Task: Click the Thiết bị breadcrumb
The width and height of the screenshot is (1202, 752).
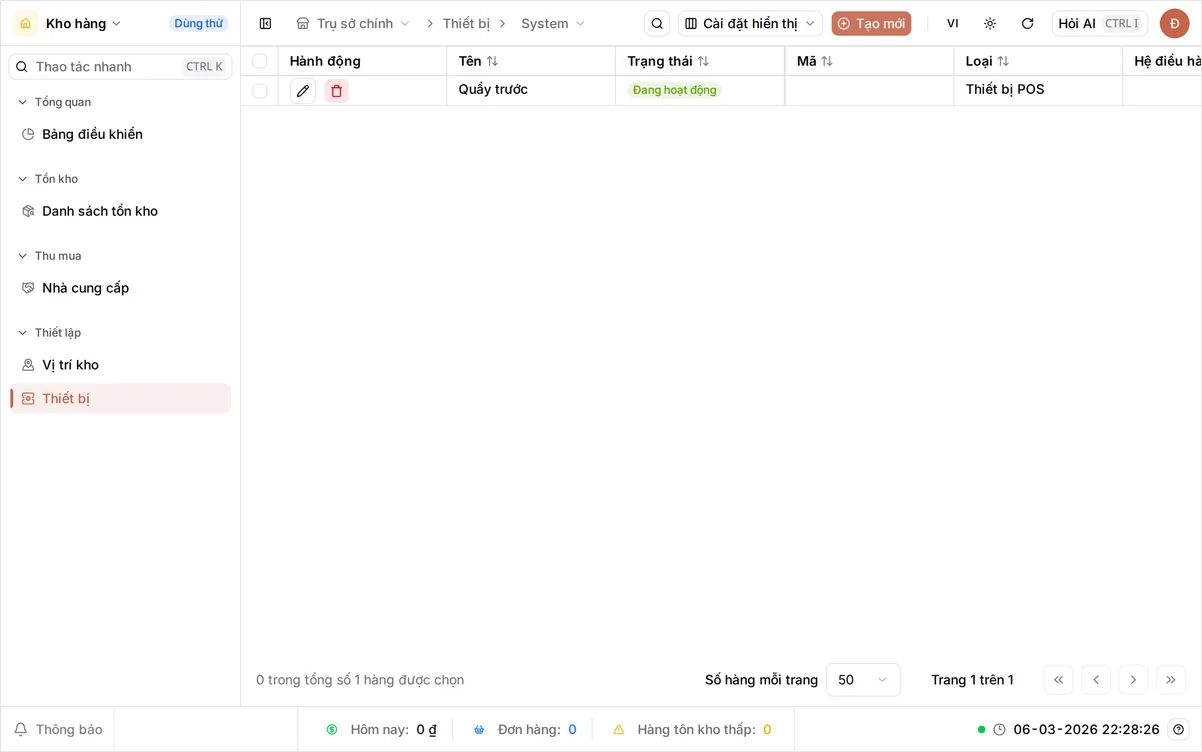Action: 466,23
